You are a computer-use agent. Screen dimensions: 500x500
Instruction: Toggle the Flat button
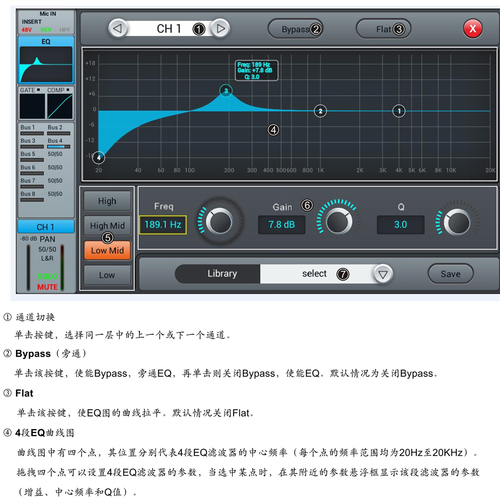tap(383, 29)
